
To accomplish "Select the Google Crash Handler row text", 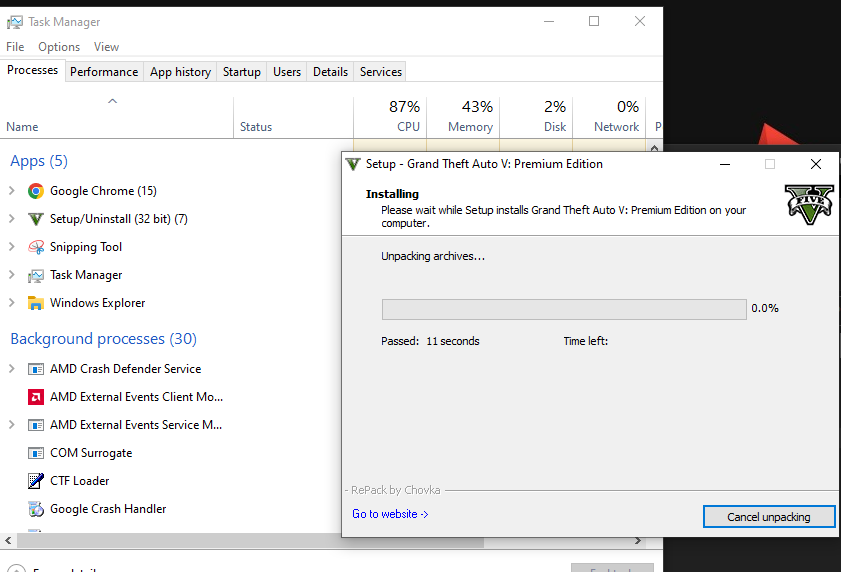I will [108, 509].
